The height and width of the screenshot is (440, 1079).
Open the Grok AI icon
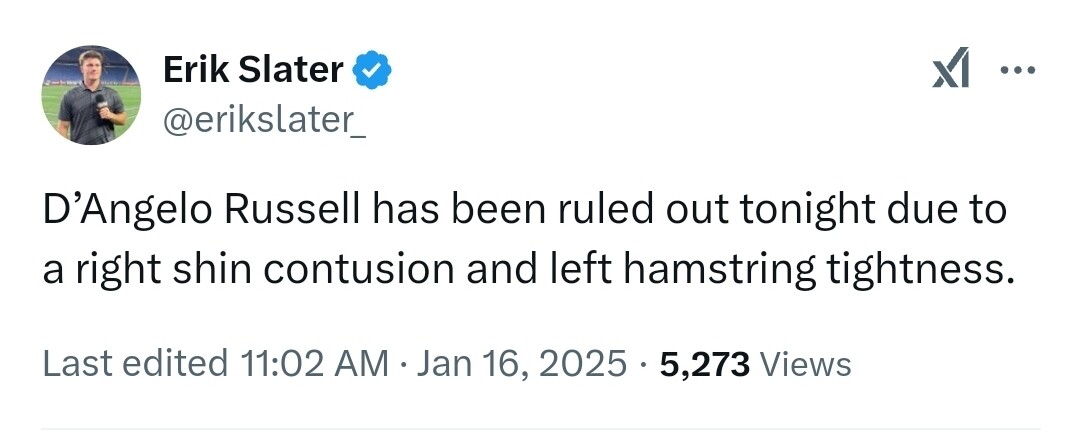pos(950,72)
